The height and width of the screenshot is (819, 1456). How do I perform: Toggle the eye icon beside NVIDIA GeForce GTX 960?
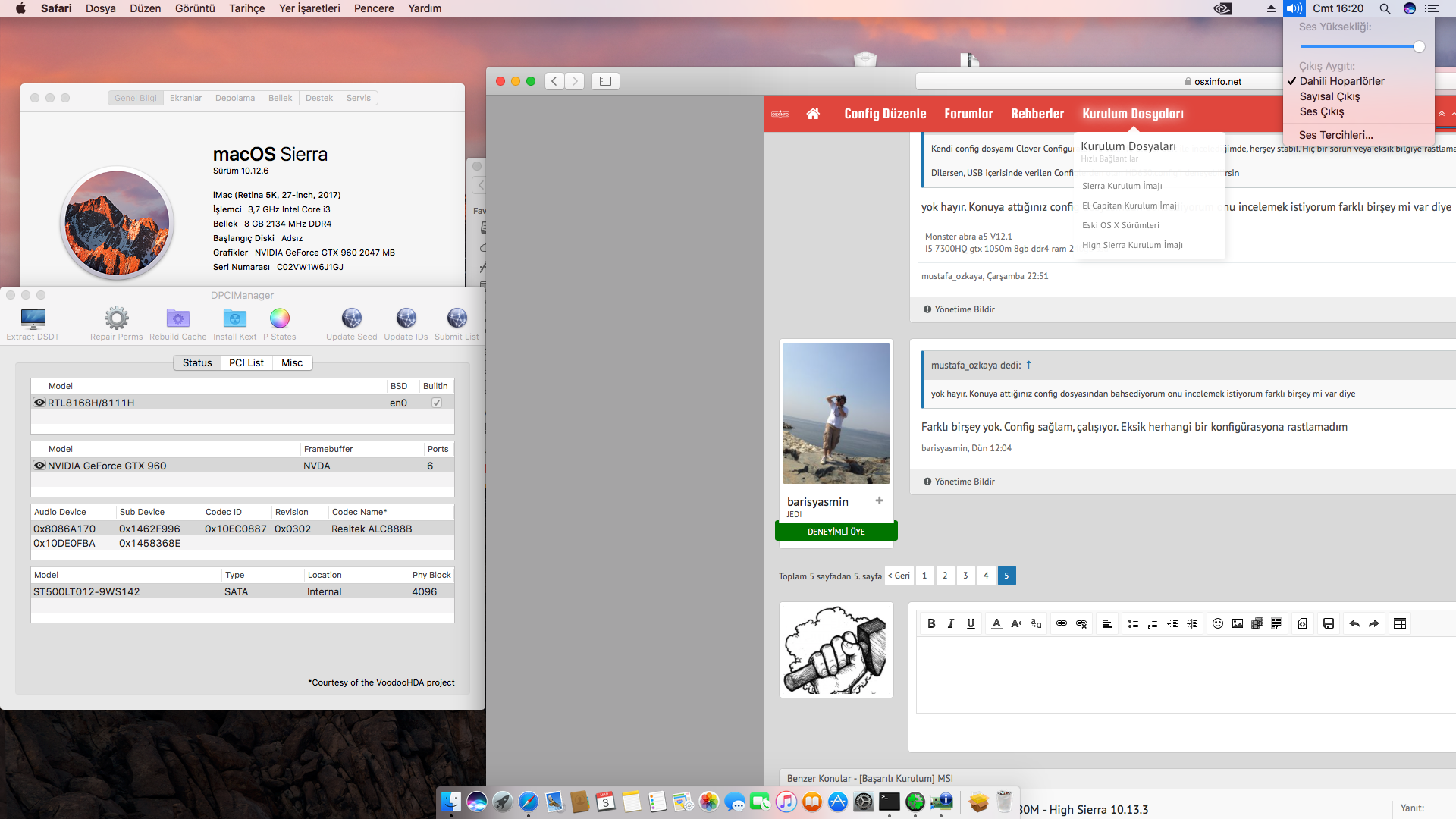tap(39, 466)
